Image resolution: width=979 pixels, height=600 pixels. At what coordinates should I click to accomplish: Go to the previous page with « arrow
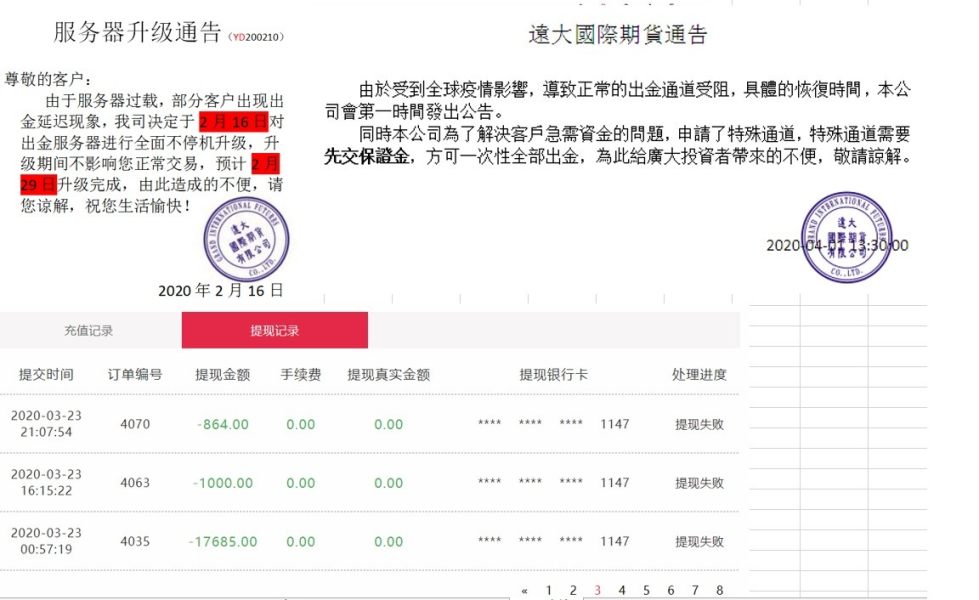(x=524, y=590)
